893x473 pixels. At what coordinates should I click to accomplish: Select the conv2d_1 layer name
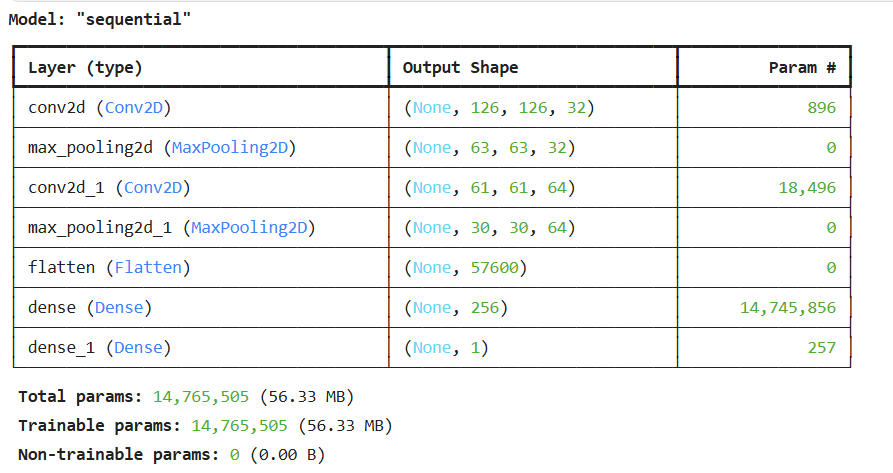point(66,188)
